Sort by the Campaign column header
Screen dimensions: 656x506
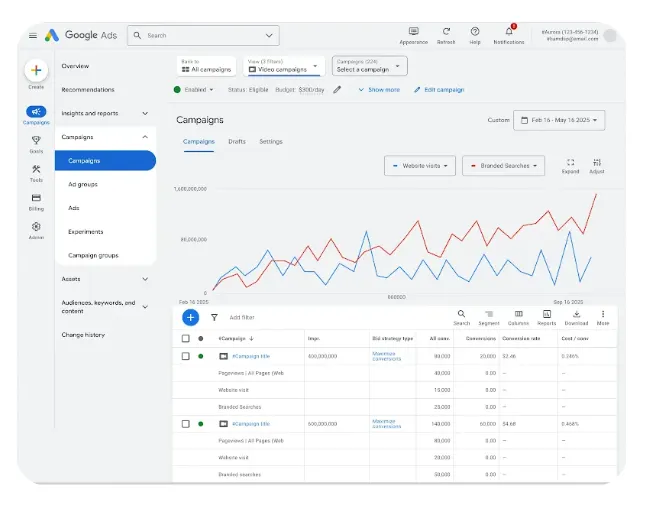(x=236, y=338)
